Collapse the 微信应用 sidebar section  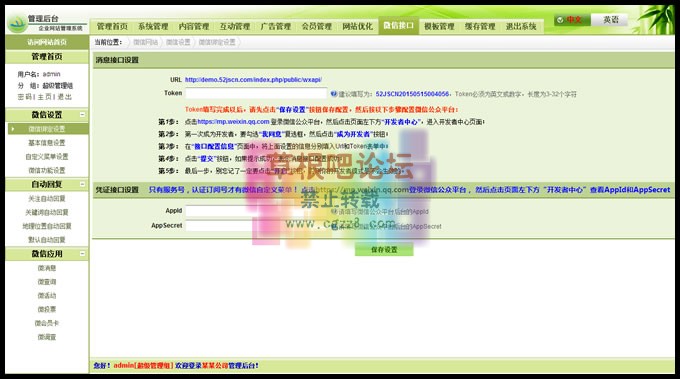tap(82, 254)
